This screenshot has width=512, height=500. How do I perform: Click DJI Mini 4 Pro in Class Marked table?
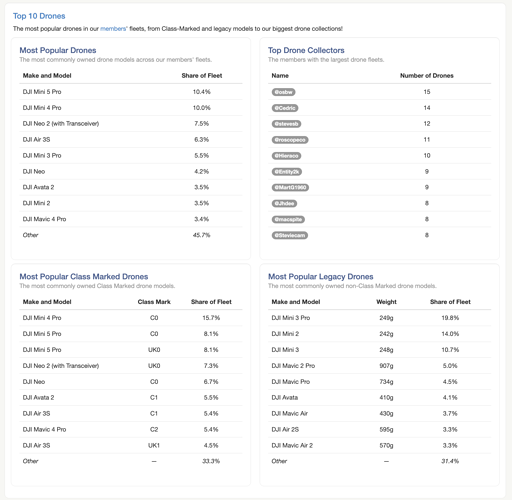pyautogui.click(x=42, y=318)
